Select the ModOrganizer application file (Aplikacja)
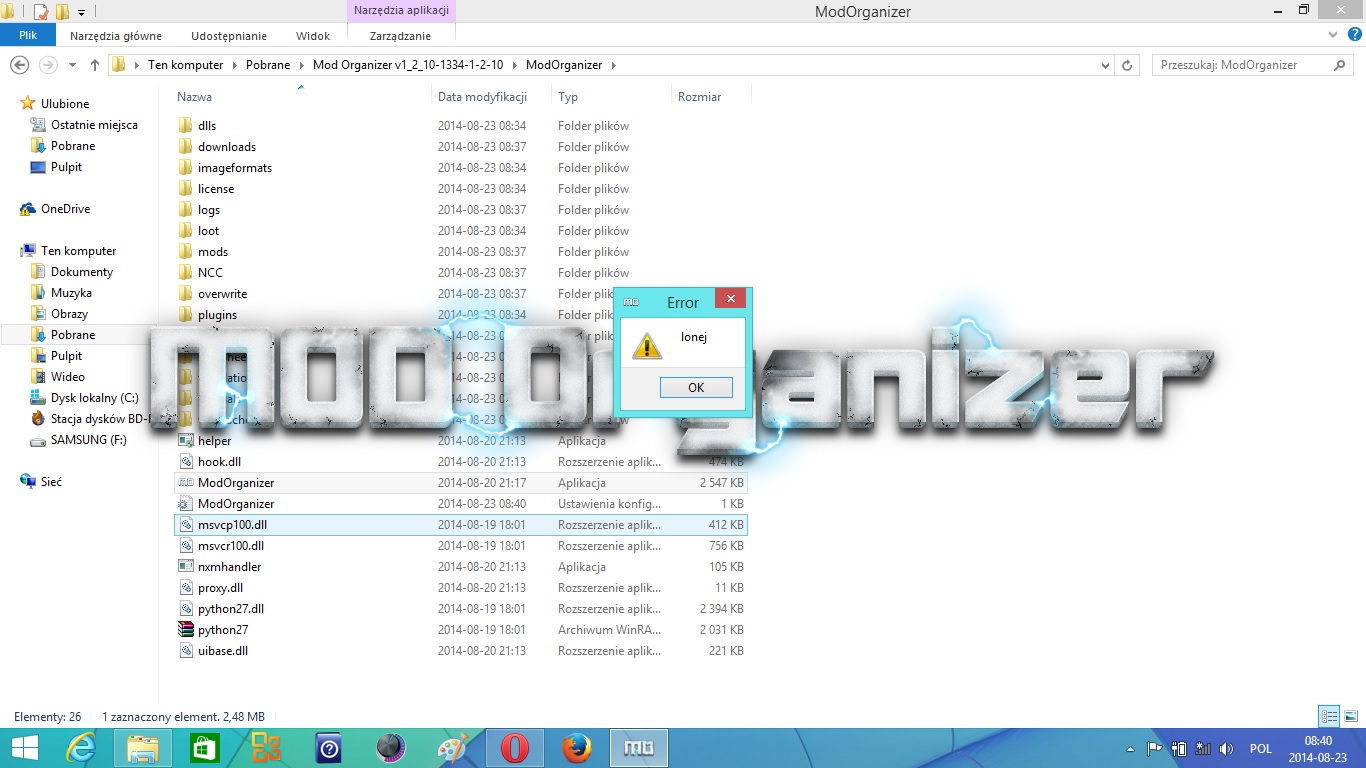 [x=460, y=483]
